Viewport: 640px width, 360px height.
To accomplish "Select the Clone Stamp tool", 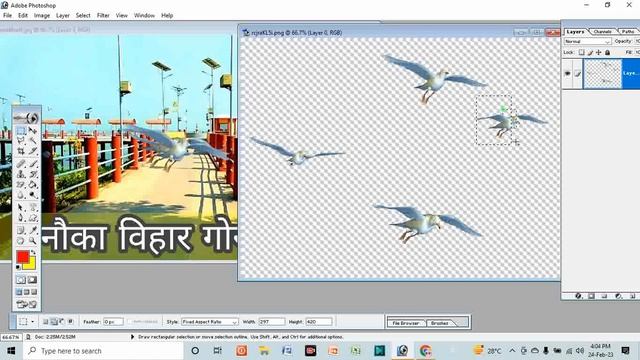I will point(20,175).
